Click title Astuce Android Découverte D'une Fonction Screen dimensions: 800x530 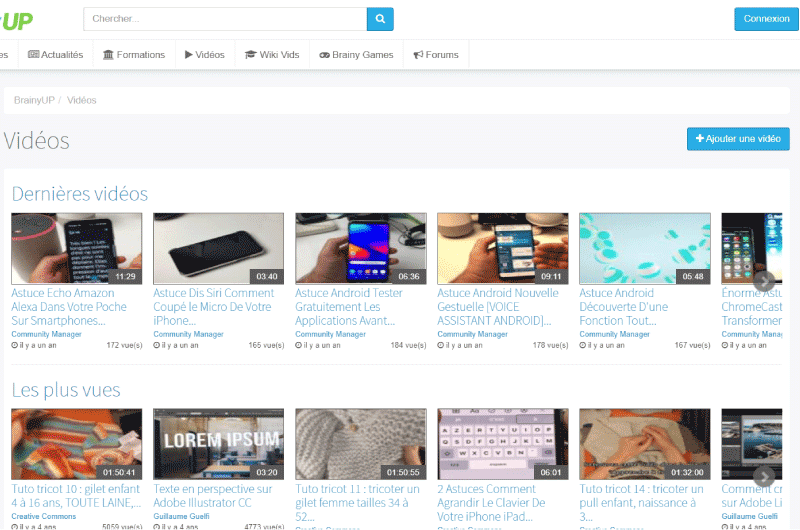coord(623,307)
